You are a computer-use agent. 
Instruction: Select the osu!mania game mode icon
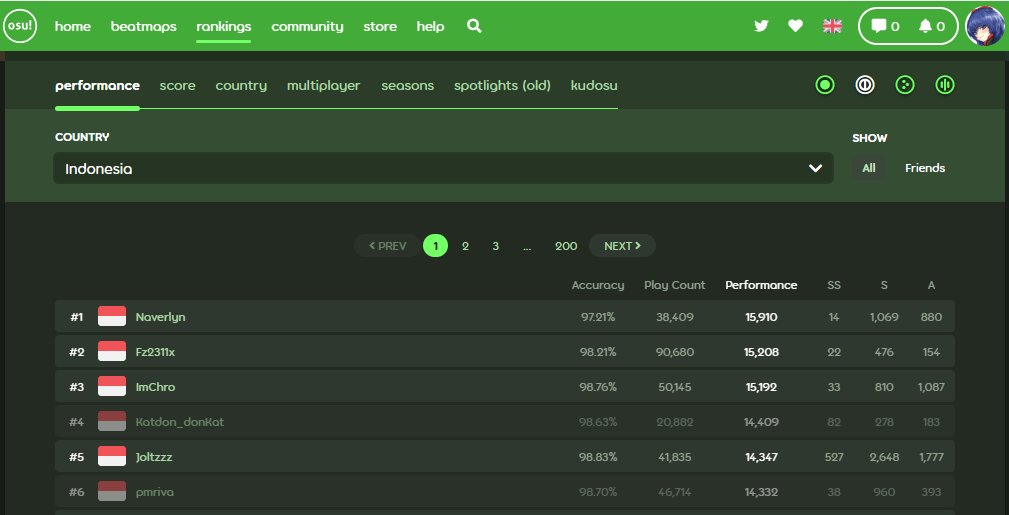945,85
